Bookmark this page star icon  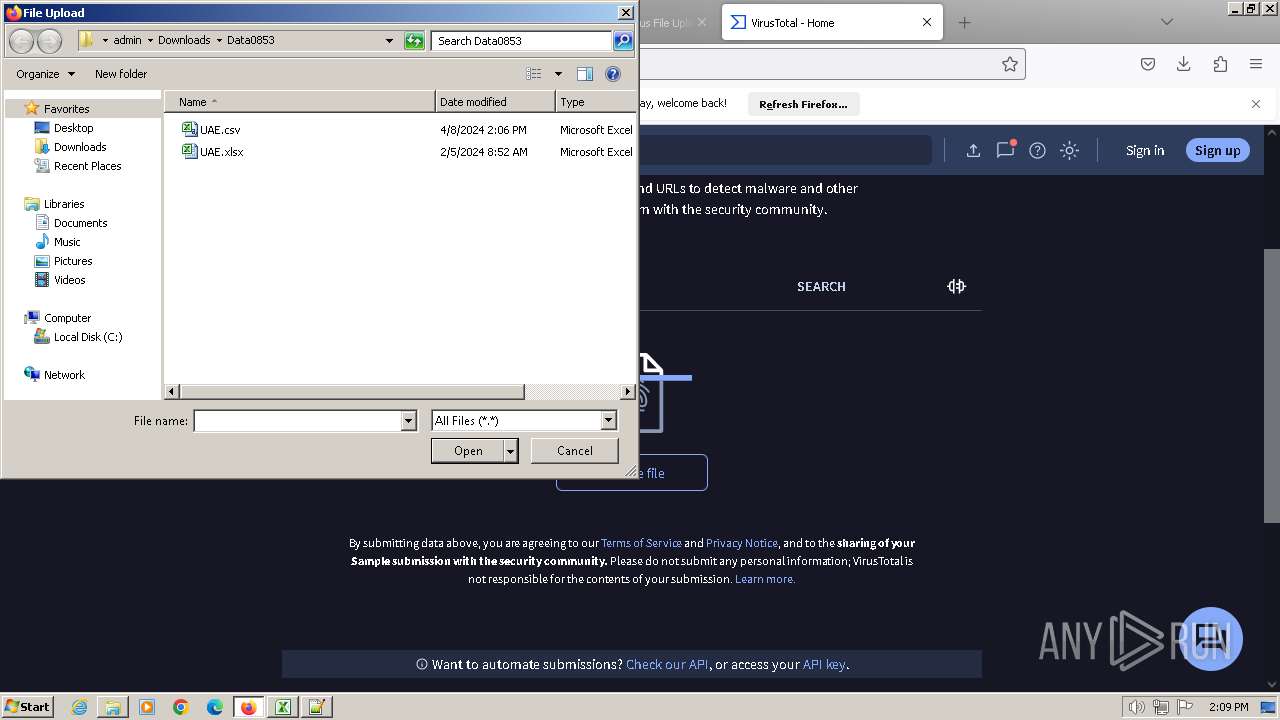click(x=1010, y=64)
